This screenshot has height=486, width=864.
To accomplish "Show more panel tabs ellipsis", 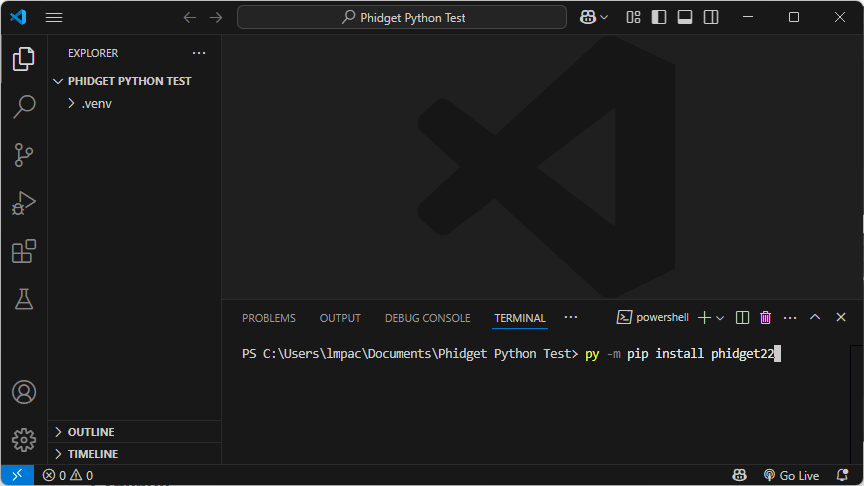I will (x=571, y=317).
